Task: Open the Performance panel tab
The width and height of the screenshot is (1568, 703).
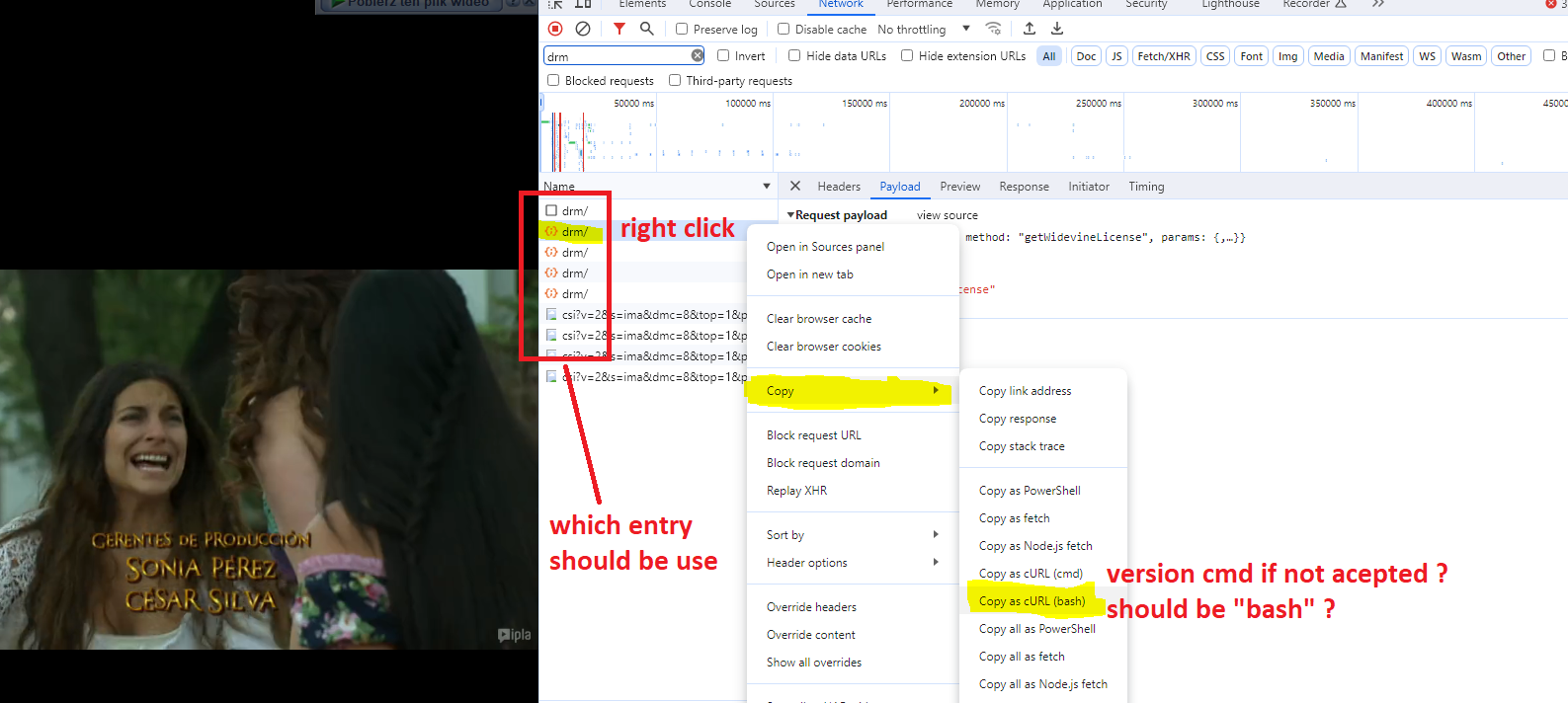Action: click(x=920, y=4)
